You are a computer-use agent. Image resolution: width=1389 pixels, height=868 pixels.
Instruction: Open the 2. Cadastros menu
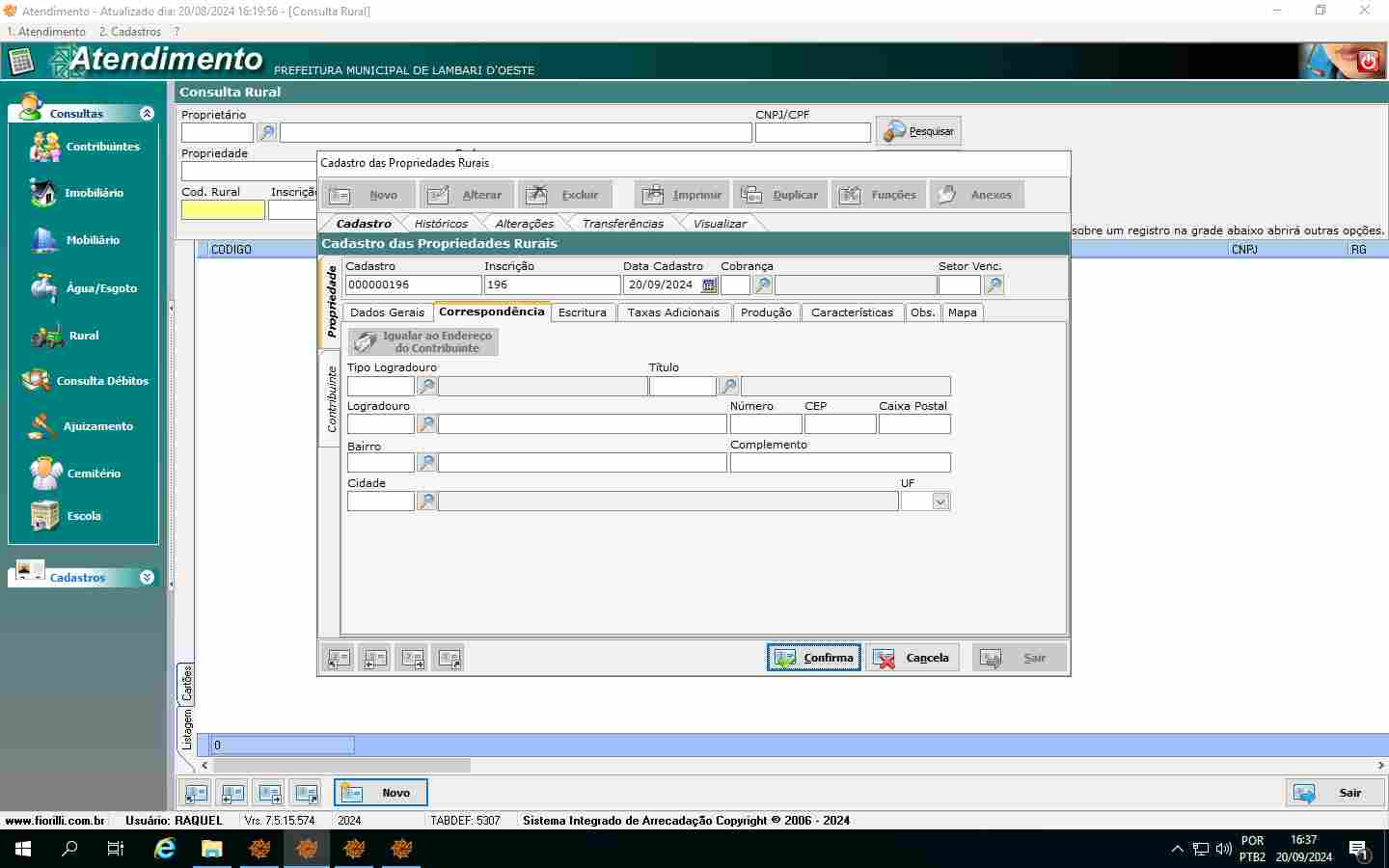pyautogui.click(x=130, y=32)
